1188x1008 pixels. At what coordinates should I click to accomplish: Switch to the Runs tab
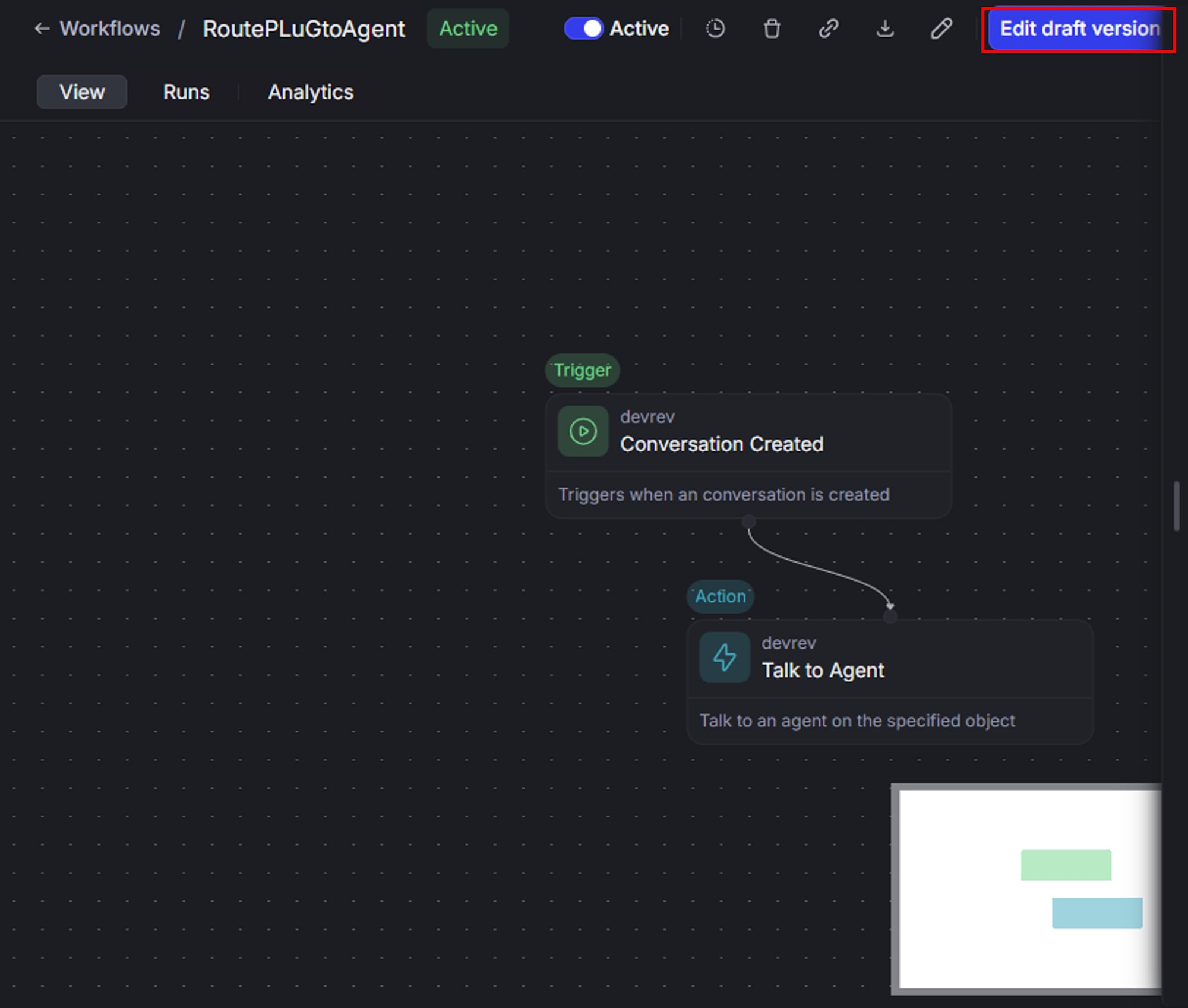186,92
